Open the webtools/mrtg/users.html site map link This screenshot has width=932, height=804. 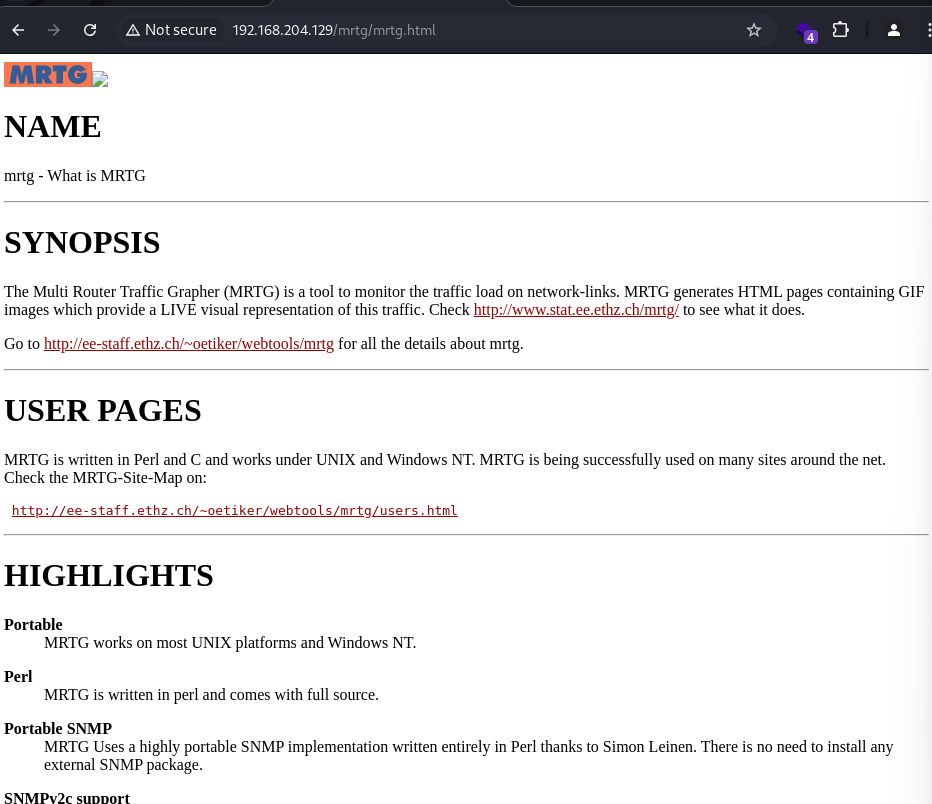pos(235,510)
